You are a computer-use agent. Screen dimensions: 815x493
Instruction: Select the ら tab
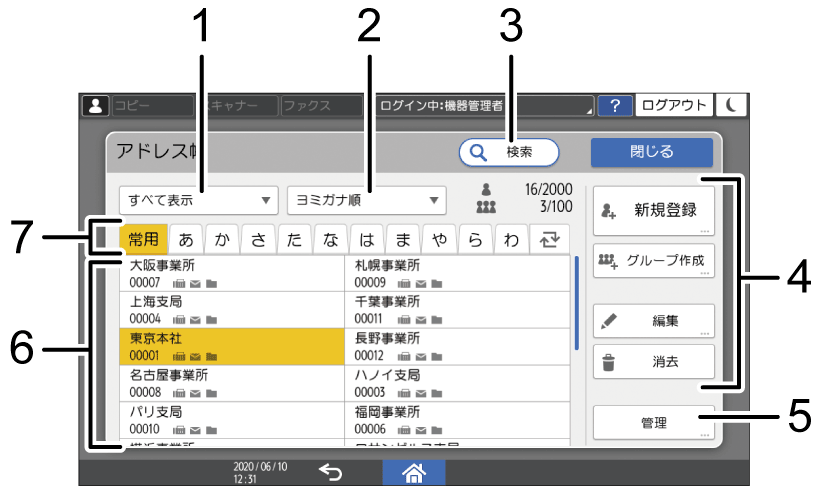(476, 239)
